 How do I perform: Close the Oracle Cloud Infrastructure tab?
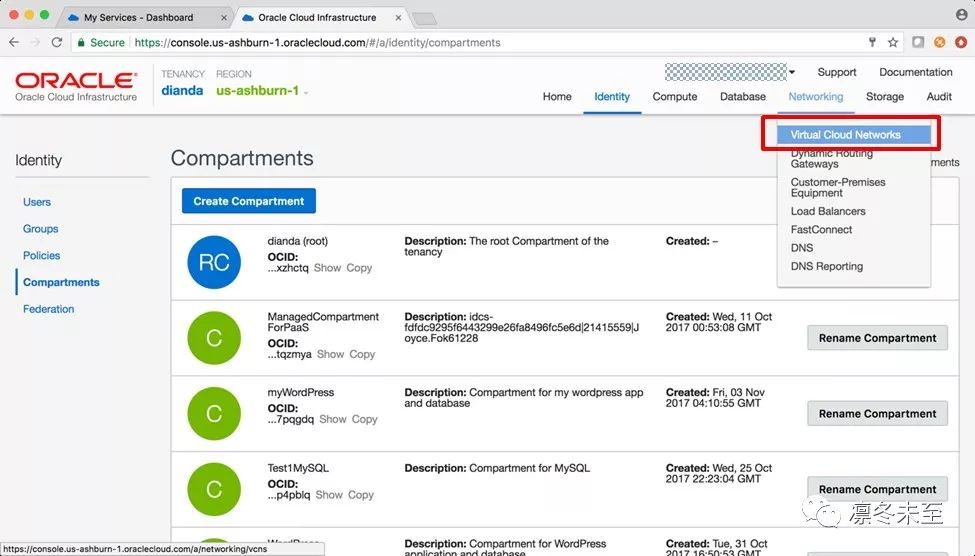(398, 18)
